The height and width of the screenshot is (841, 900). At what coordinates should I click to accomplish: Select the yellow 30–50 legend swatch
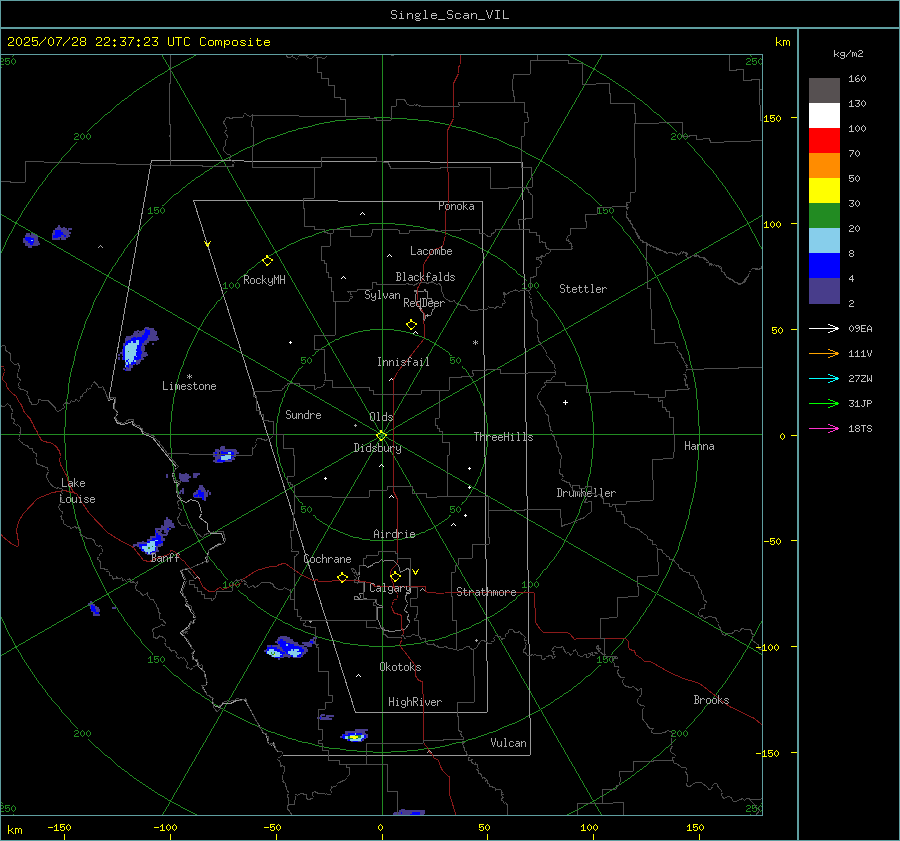click(x=824, y=191)
